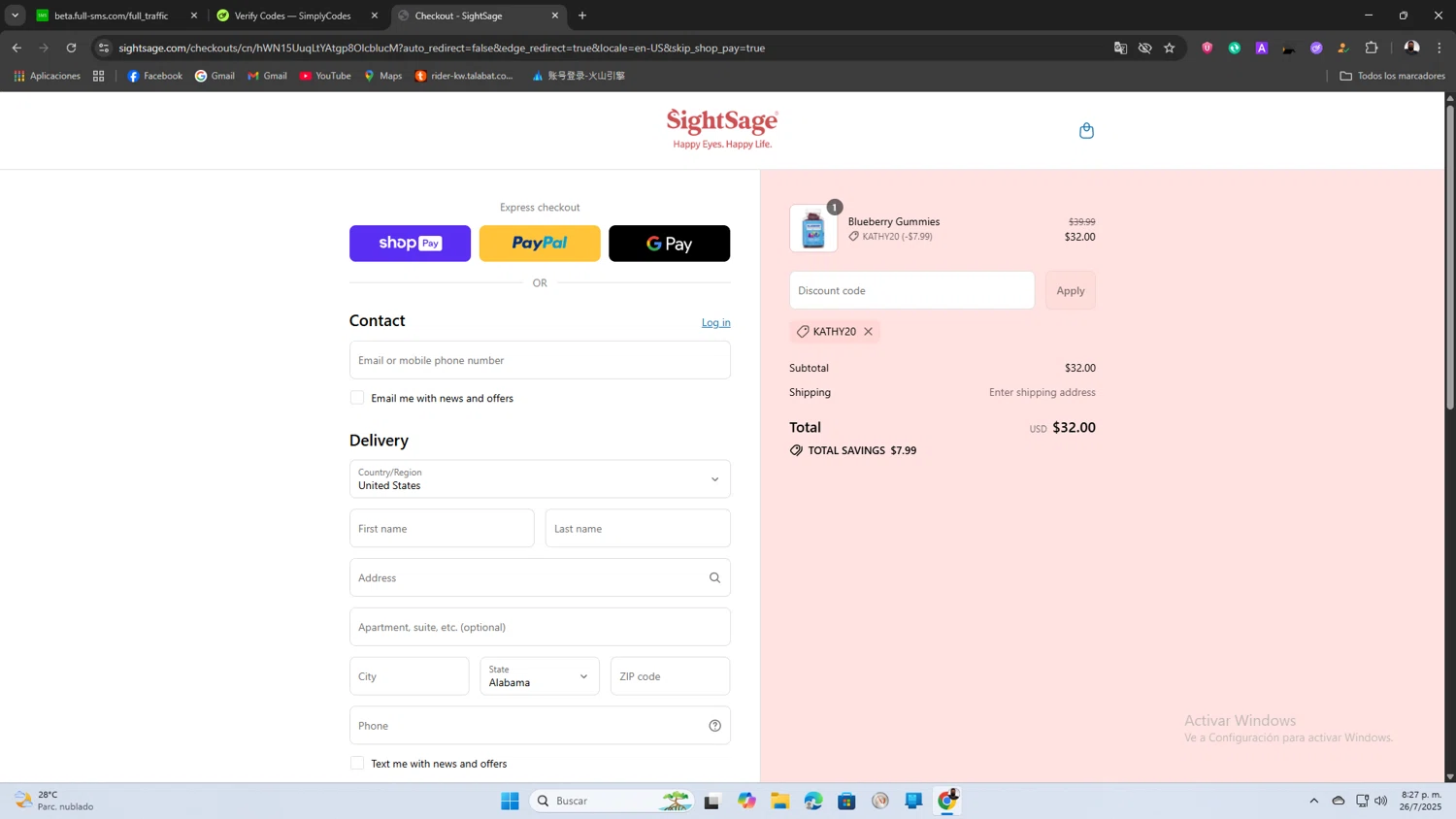1456x819 pixels.
Task: Show hidden system tray icons
Action: tap(1314, 802)
